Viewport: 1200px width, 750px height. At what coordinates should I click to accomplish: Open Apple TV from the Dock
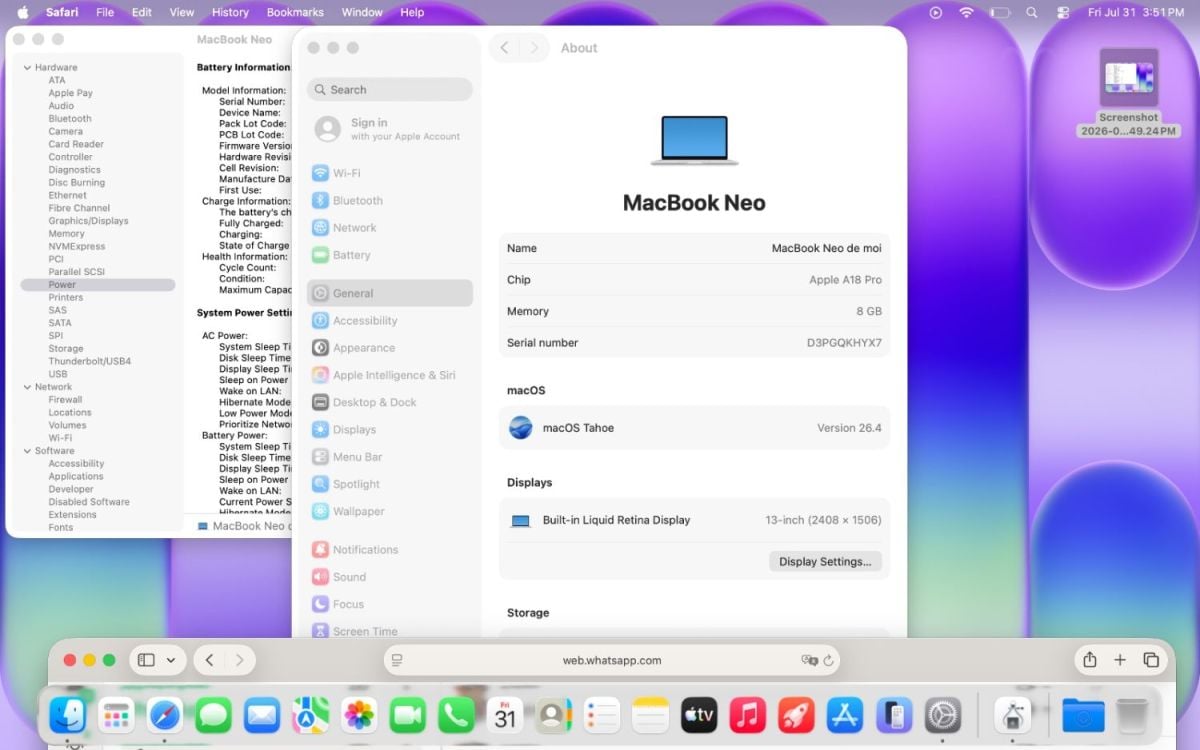click(x=699, y=715)
